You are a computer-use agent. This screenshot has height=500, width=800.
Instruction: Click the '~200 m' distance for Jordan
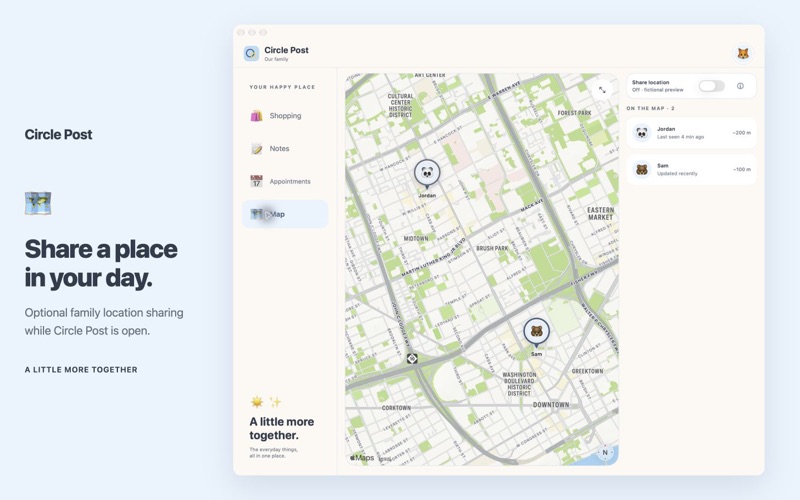click(x=741, y=133)
